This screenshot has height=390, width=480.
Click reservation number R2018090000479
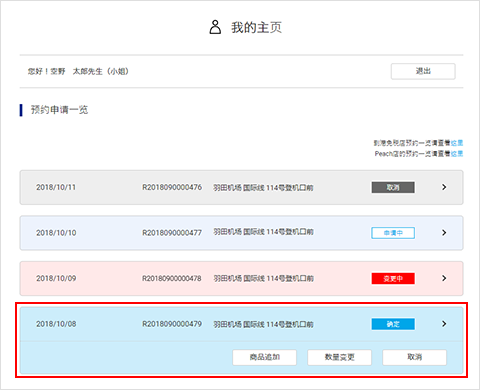pos(172,324)
